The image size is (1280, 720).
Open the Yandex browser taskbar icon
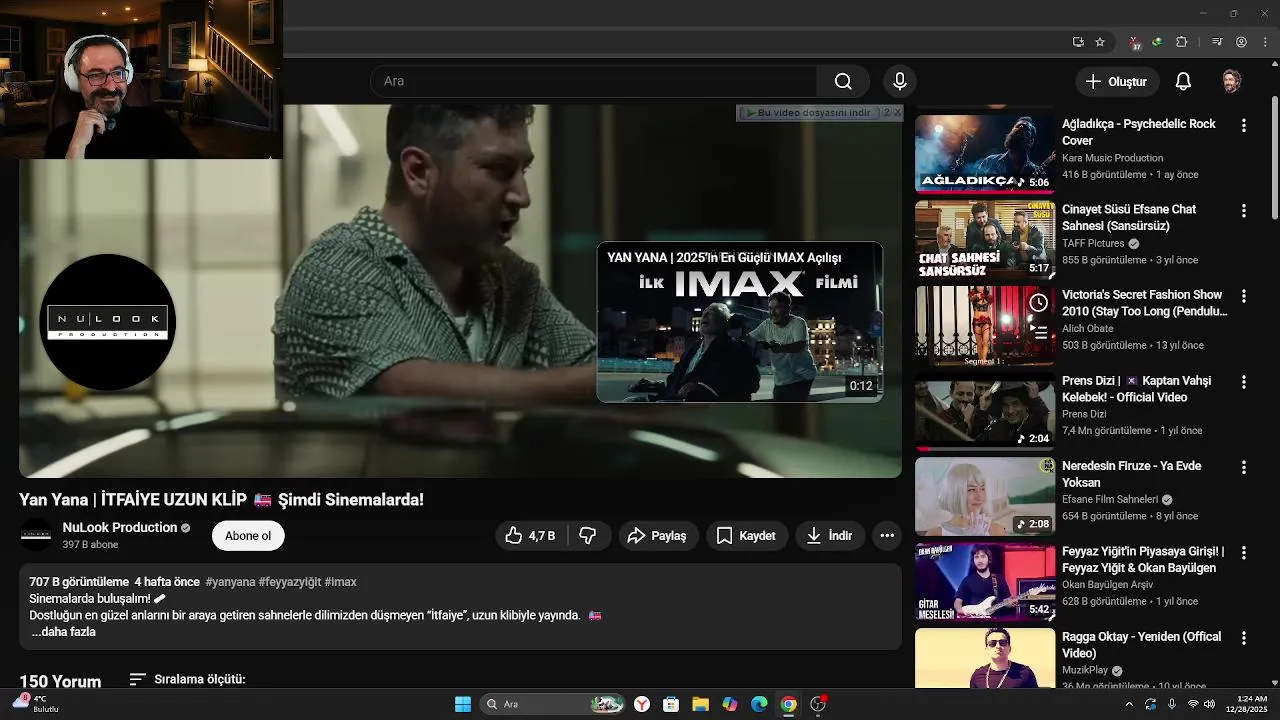(642, 704)
